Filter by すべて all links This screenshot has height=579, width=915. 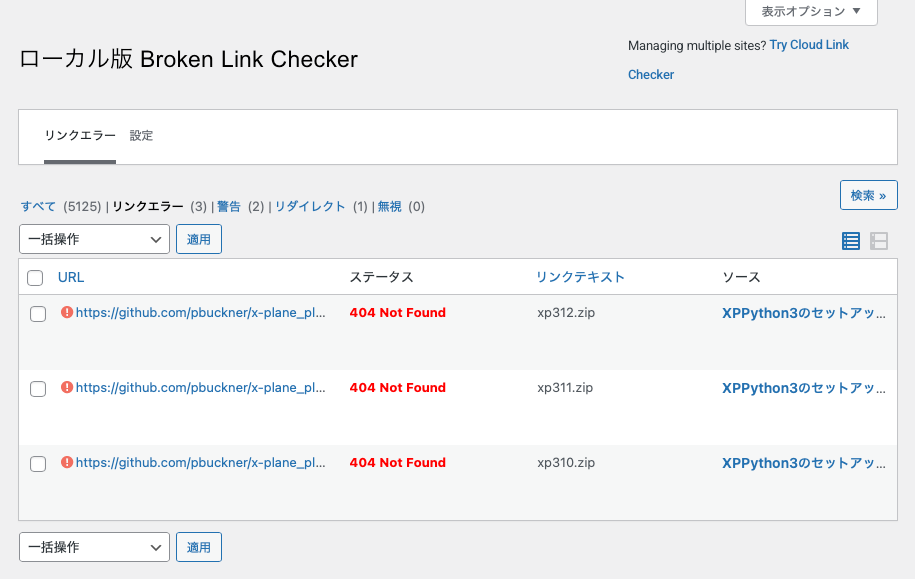pyautogui.click(x=38, y=206)
